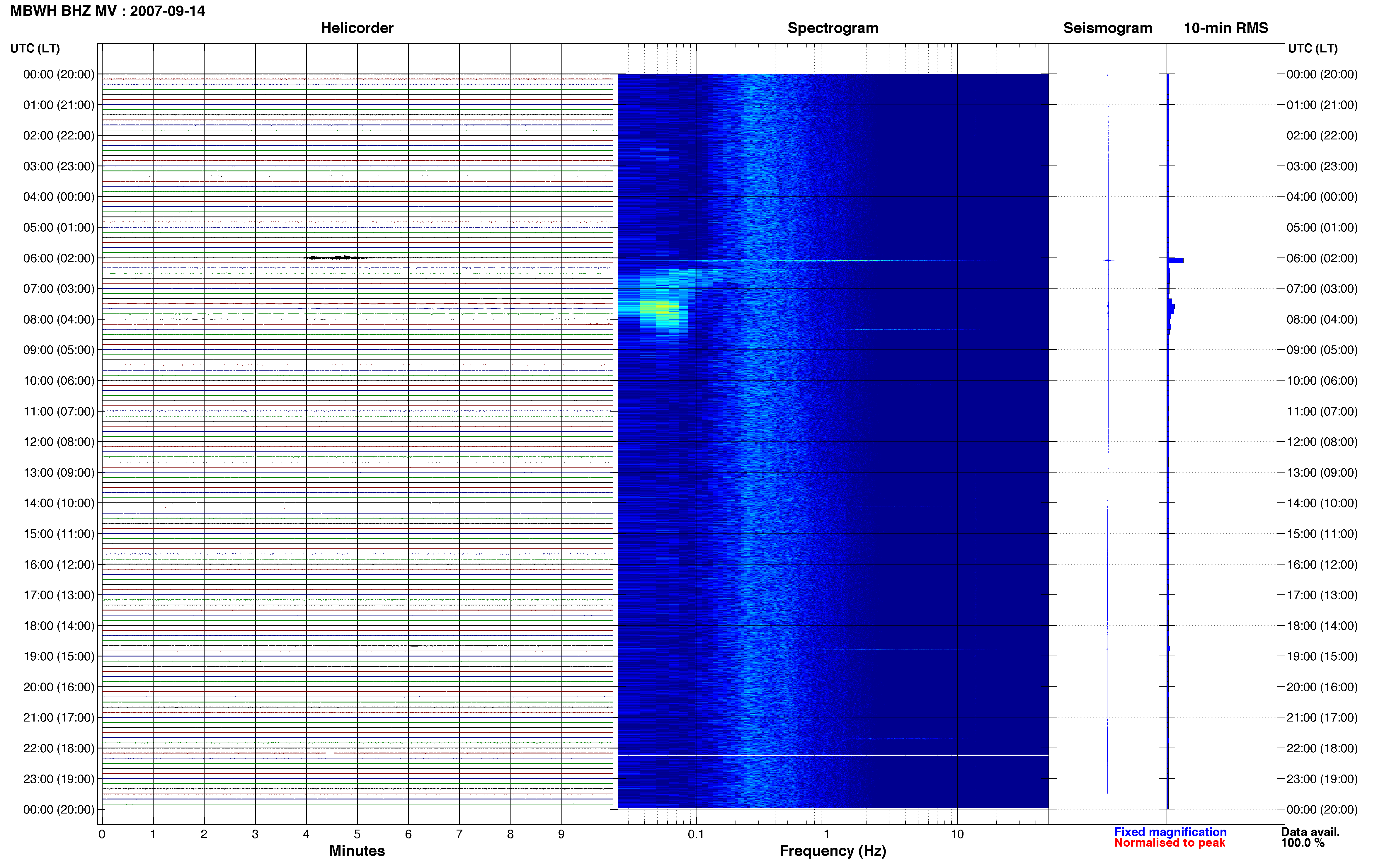Click the right '15:00 (11:00)' time label
Image resolution: width=1389 pixels, height=868 pixels.
[1322, 534]
